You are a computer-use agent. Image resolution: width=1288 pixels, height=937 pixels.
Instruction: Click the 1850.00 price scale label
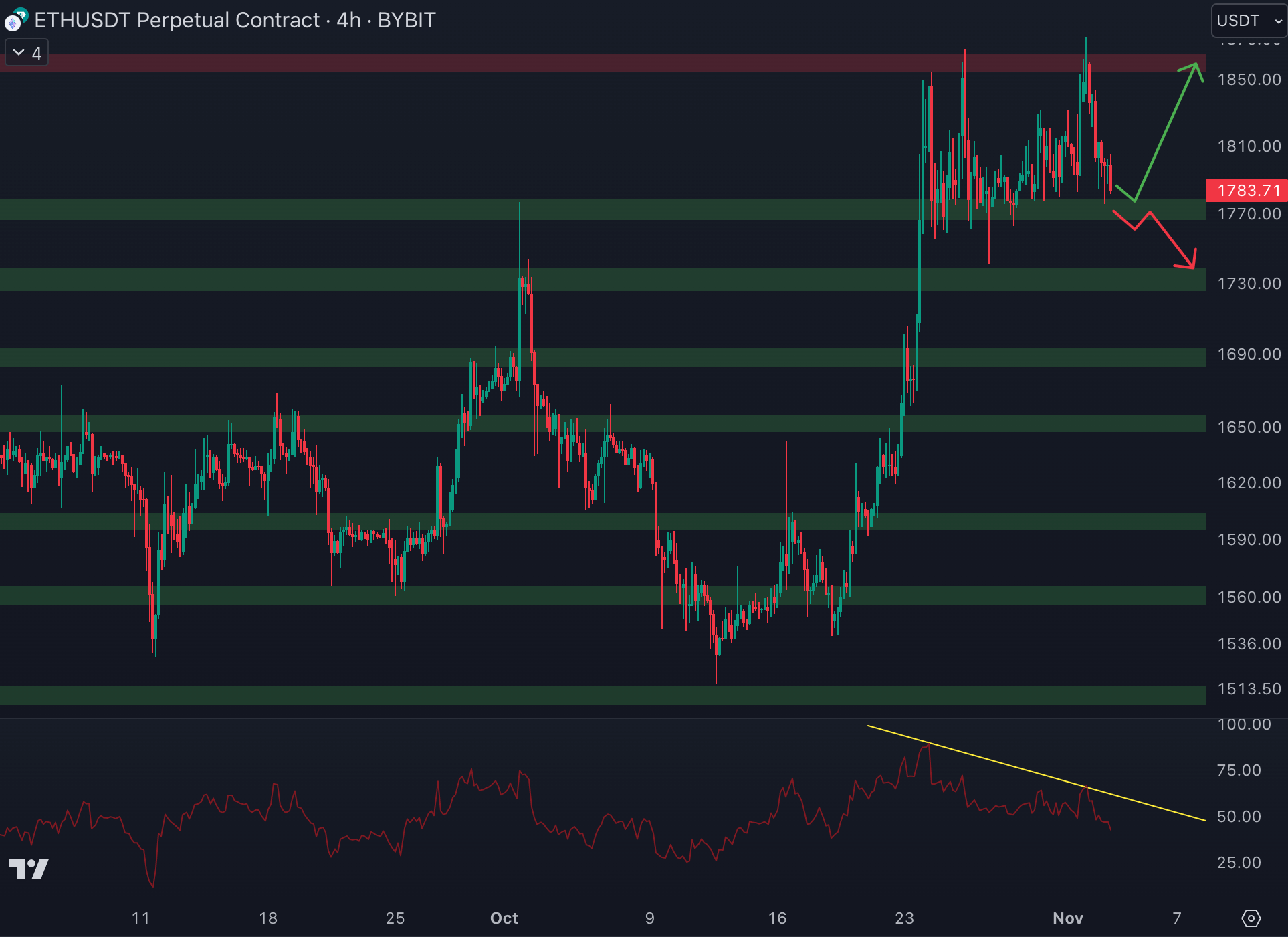click(x=1249, y=80)
